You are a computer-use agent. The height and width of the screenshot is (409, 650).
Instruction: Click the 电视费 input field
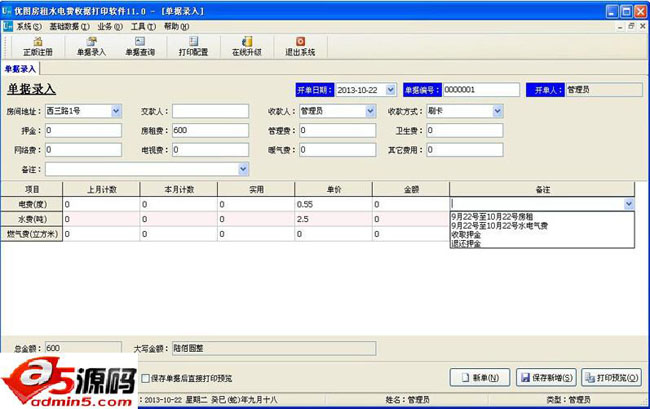click(x=211, y=150)
